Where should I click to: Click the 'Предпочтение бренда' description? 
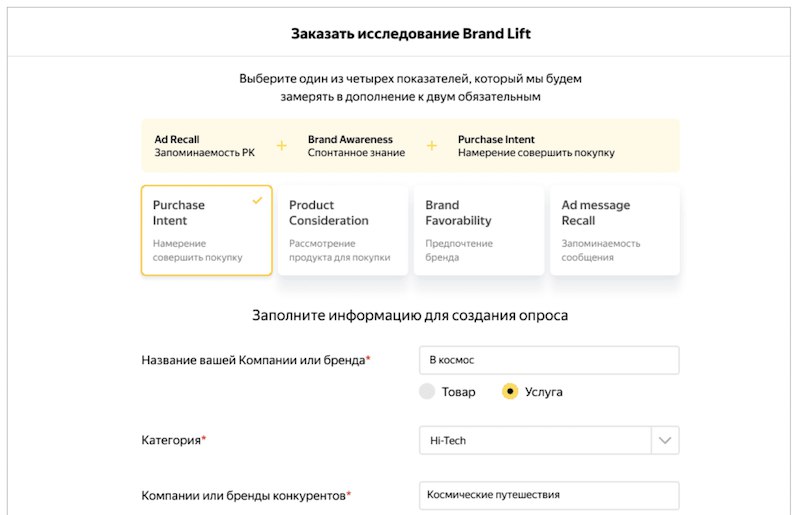(x=459, y=250)
